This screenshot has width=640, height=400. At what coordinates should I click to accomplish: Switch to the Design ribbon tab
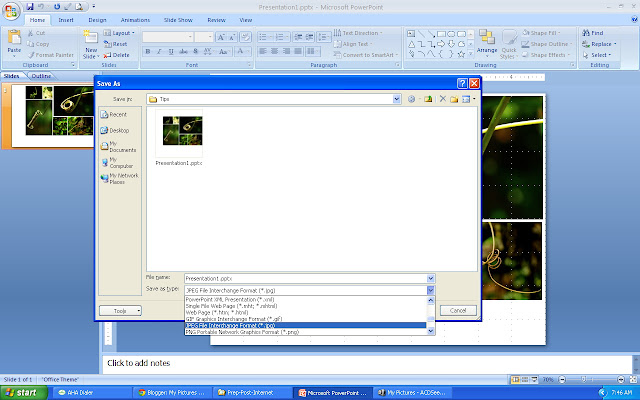[x=97, y=20]
